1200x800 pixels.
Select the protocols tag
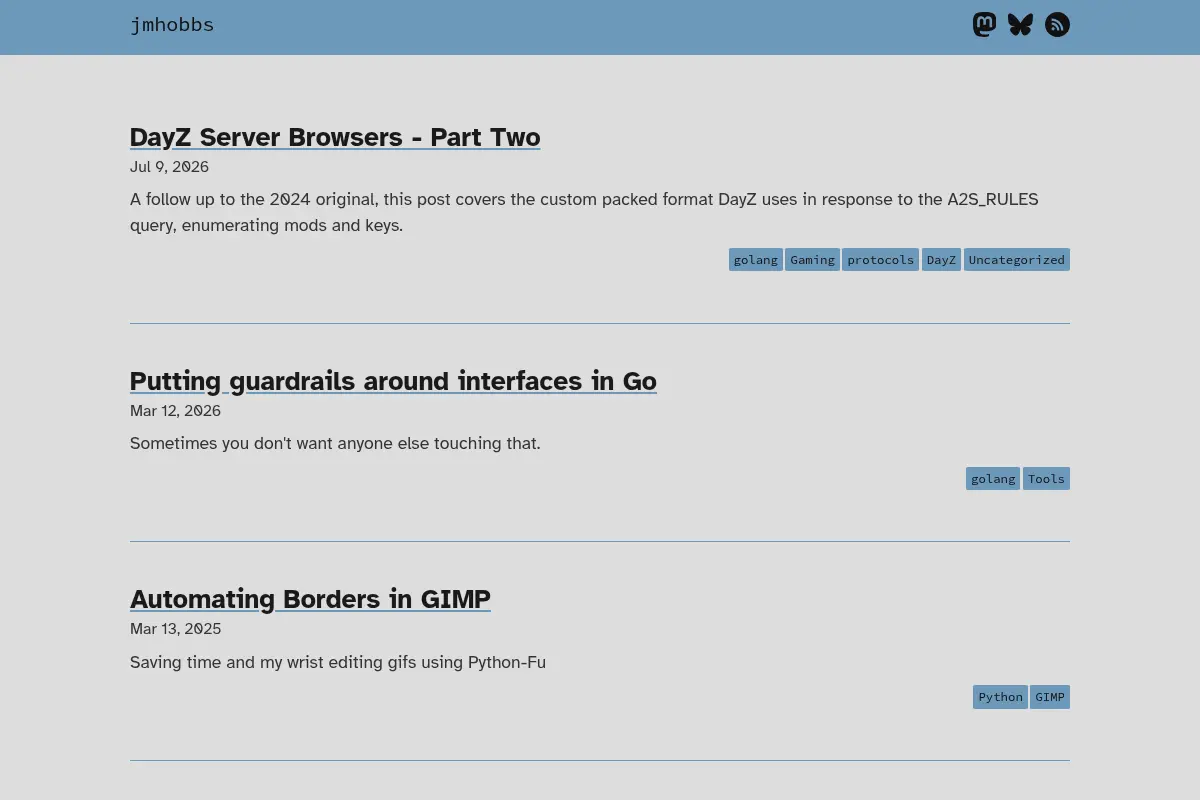coord(880,260)
